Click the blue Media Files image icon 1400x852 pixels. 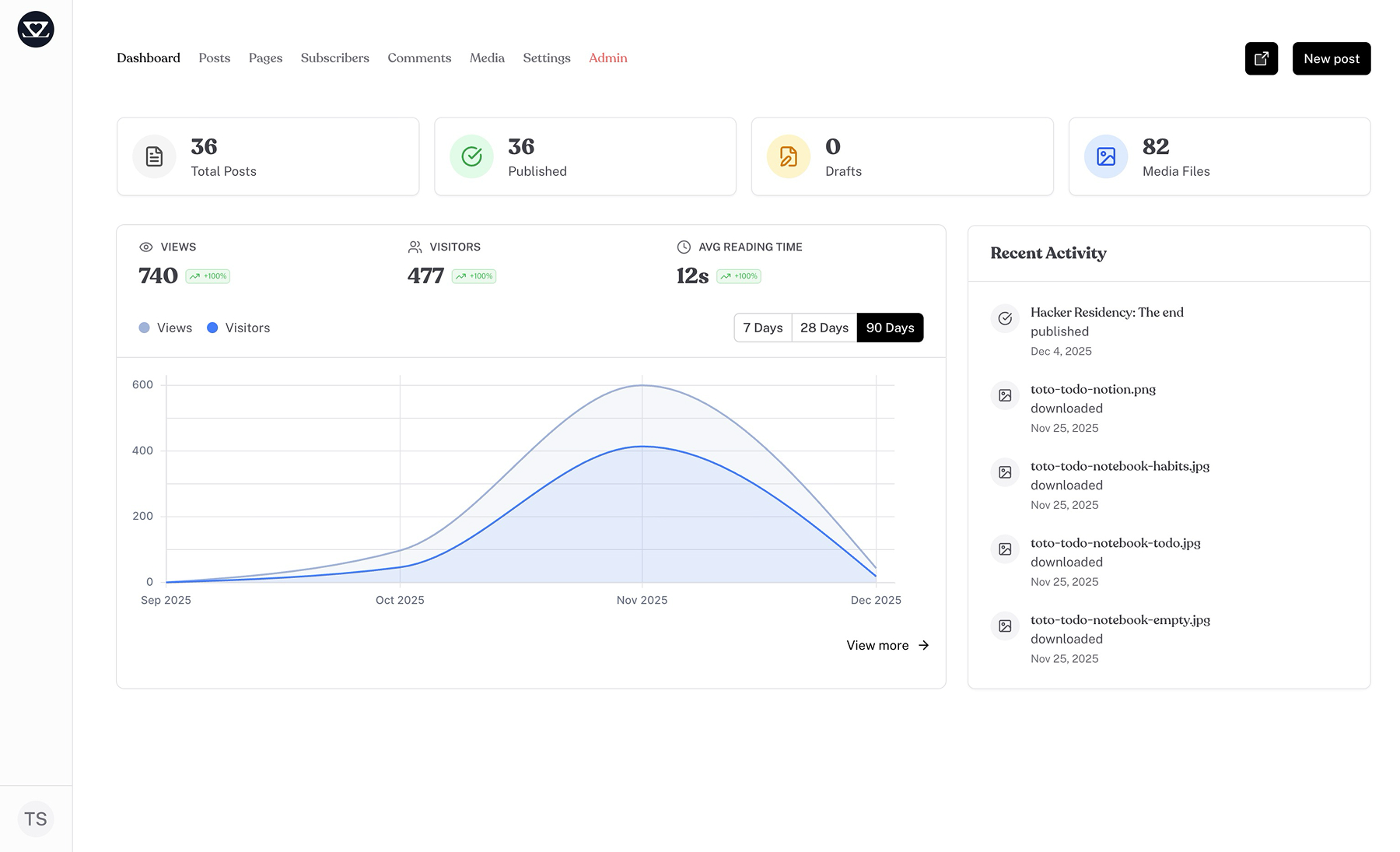(x=1105, y=156)
